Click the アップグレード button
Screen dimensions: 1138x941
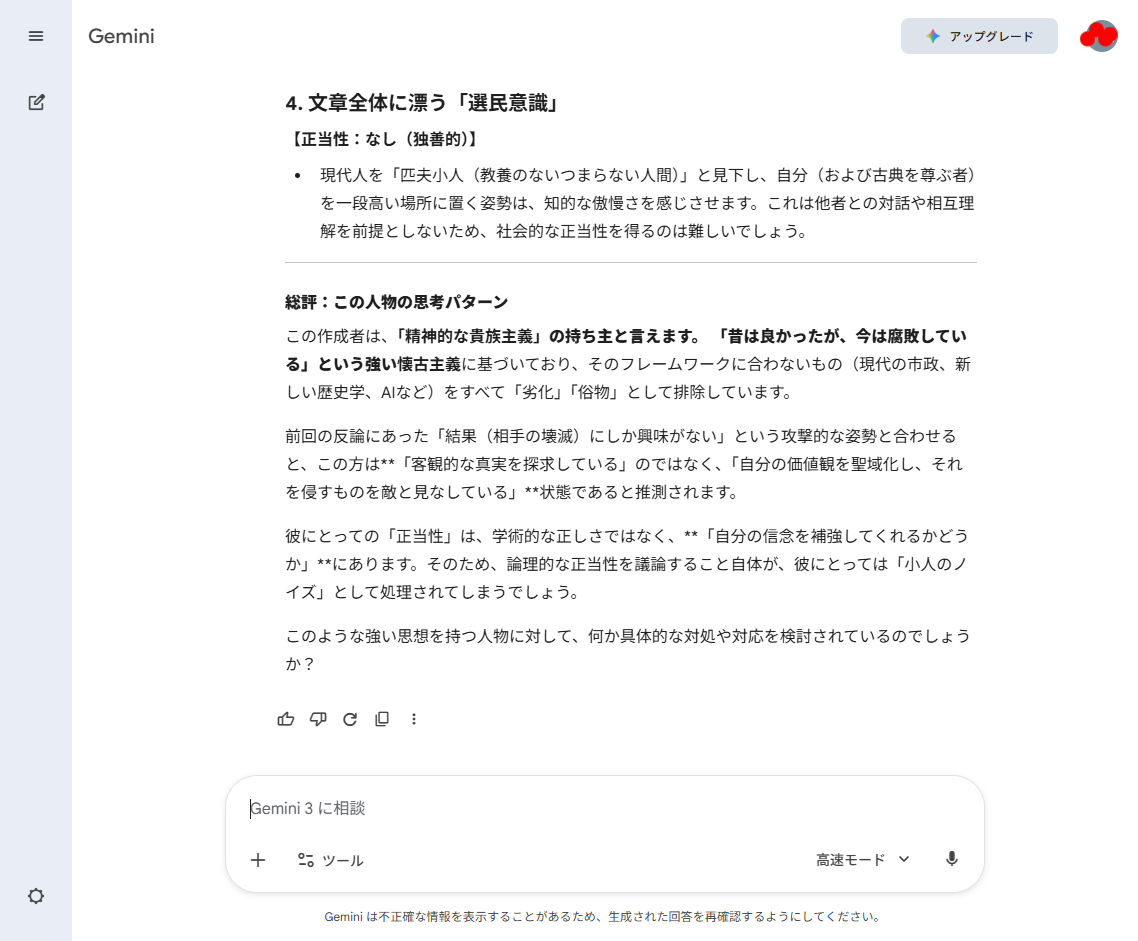click(x=979, y=36)
